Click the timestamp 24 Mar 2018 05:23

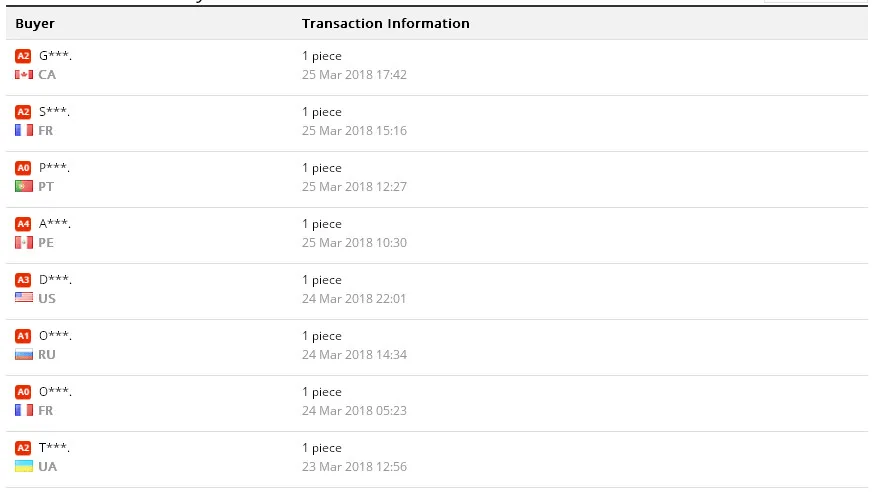pyautogui.click(x=354, y=410)
